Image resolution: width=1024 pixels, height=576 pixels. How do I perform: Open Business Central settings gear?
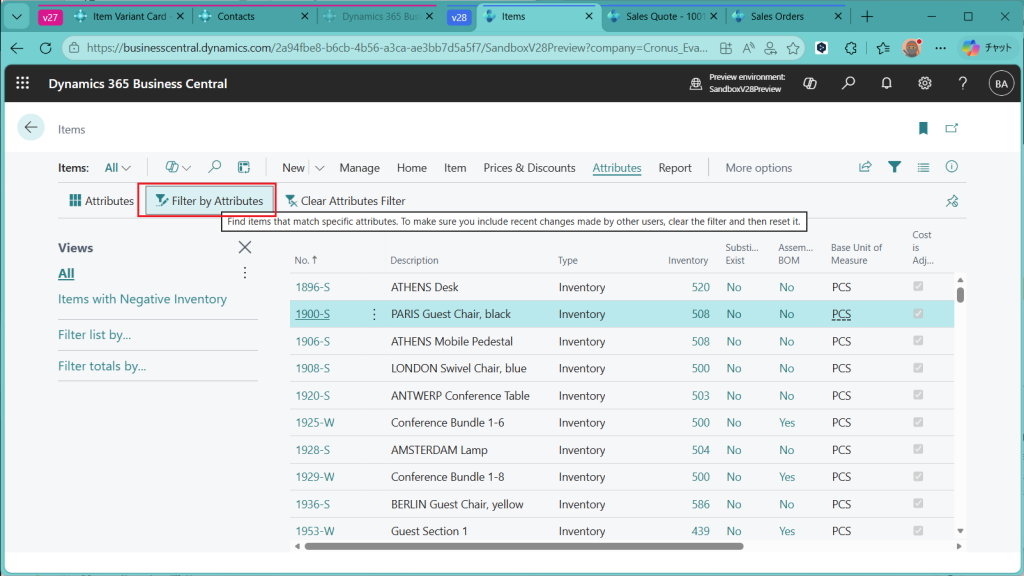point(925,84)
